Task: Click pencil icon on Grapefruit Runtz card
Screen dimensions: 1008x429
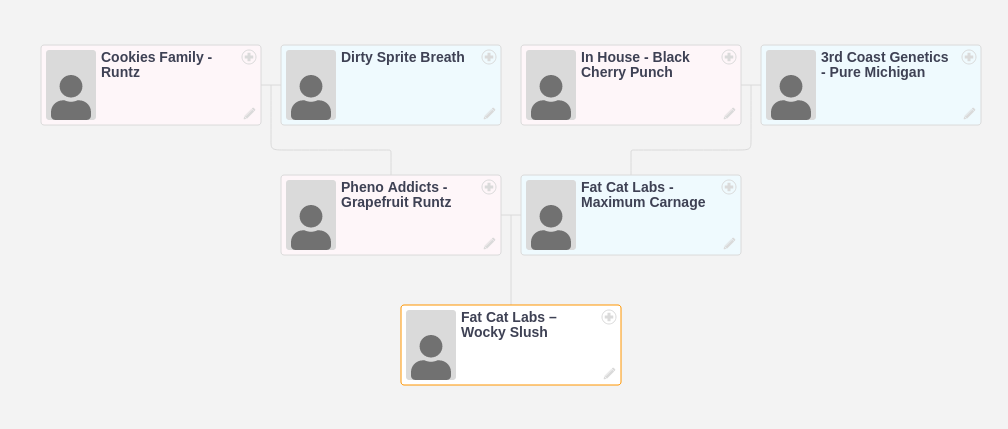Action: click(x=489, y=244)
